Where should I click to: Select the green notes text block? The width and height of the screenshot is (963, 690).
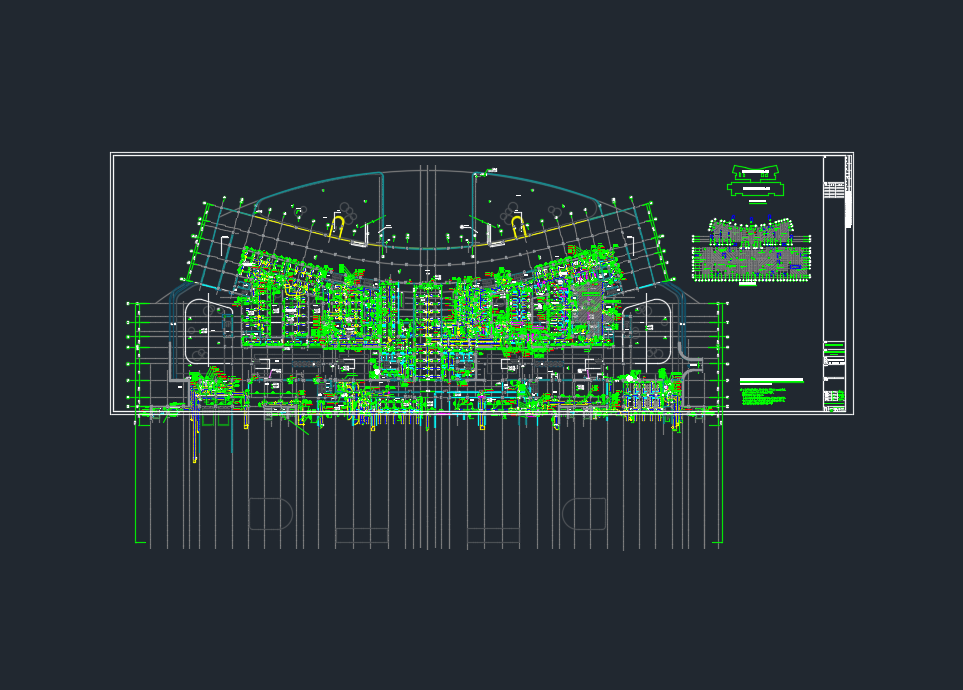click(765, 395)
